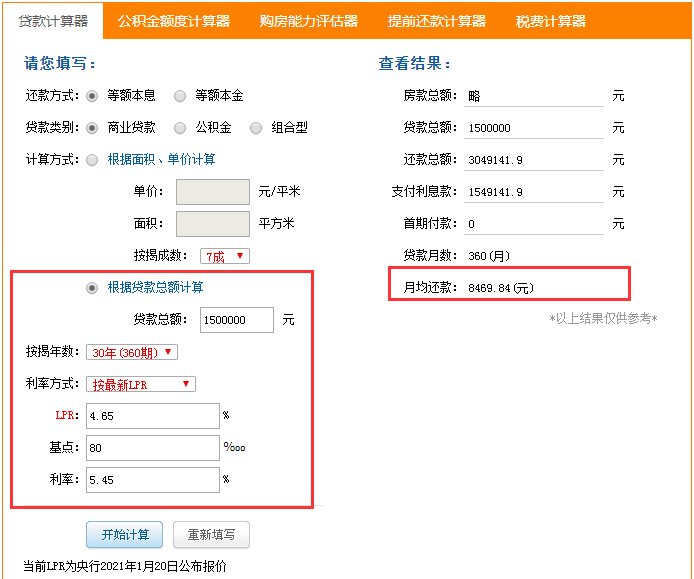Click 贷款总额 result field showing 1500000
Screen dimensions: 694x579
[x=534, y=128]
